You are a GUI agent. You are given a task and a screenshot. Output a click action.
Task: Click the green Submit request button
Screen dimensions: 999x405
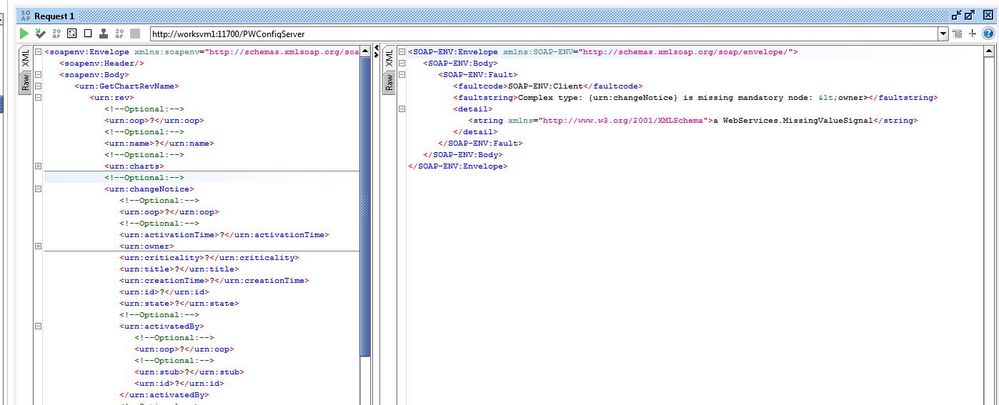point(24,34)
